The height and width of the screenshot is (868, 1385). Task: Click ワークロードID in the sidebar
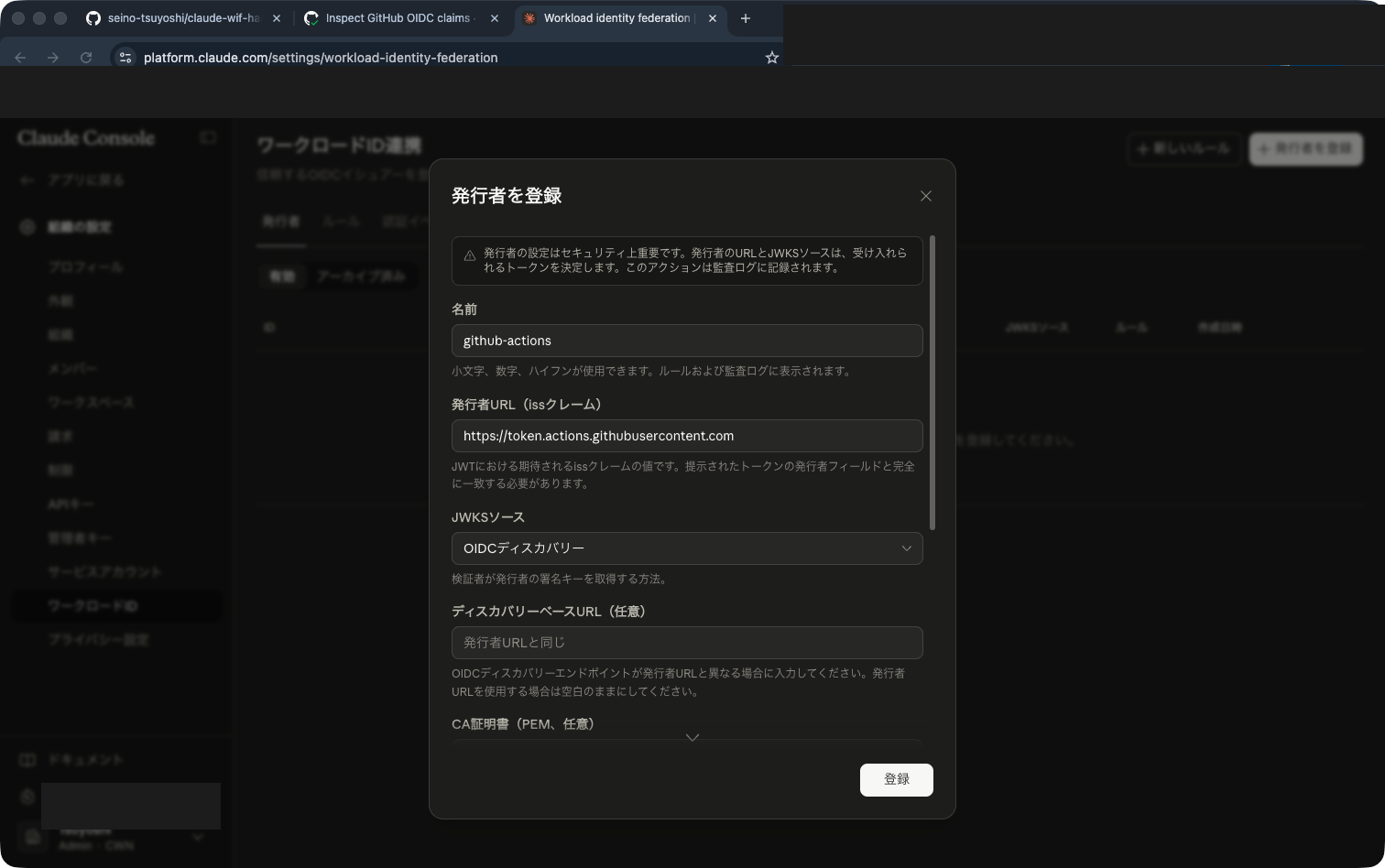(x=116, y=606)
